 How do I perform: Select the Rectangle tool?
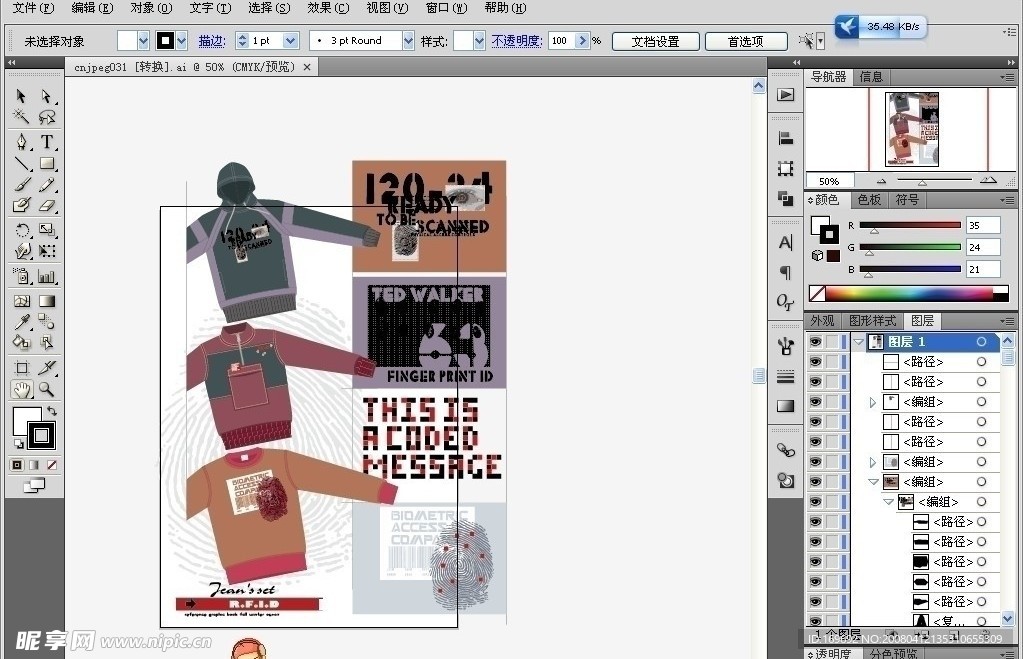pyautogui.click(x=46, y=163)
